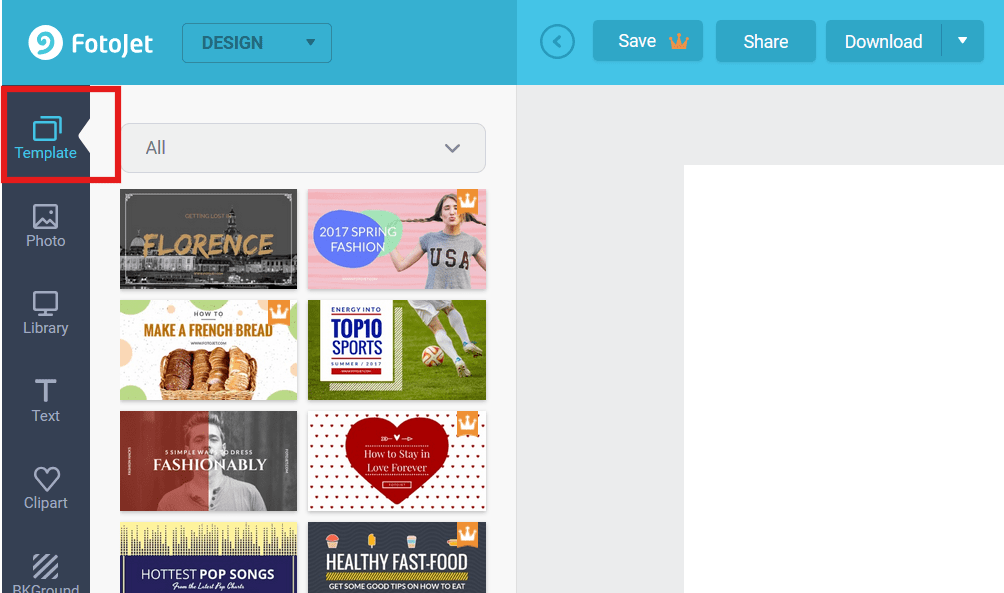Choose the Florence template thumbnail
Image resolution: width=1004 pixels, height=593 pixels.
point(208,239)
